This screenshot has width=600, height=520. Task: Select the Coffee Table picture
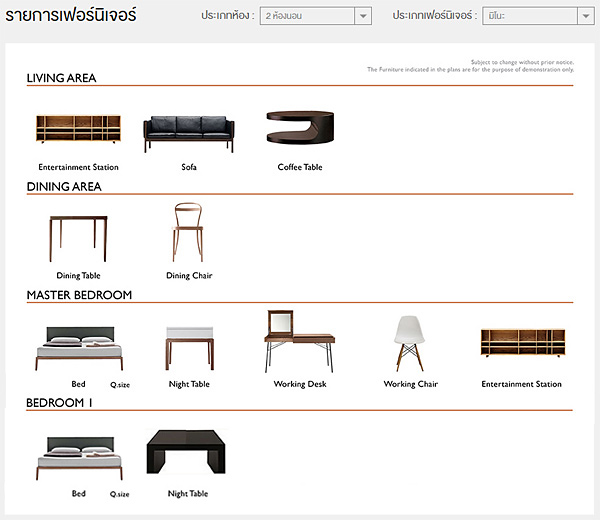coord(300,130)
